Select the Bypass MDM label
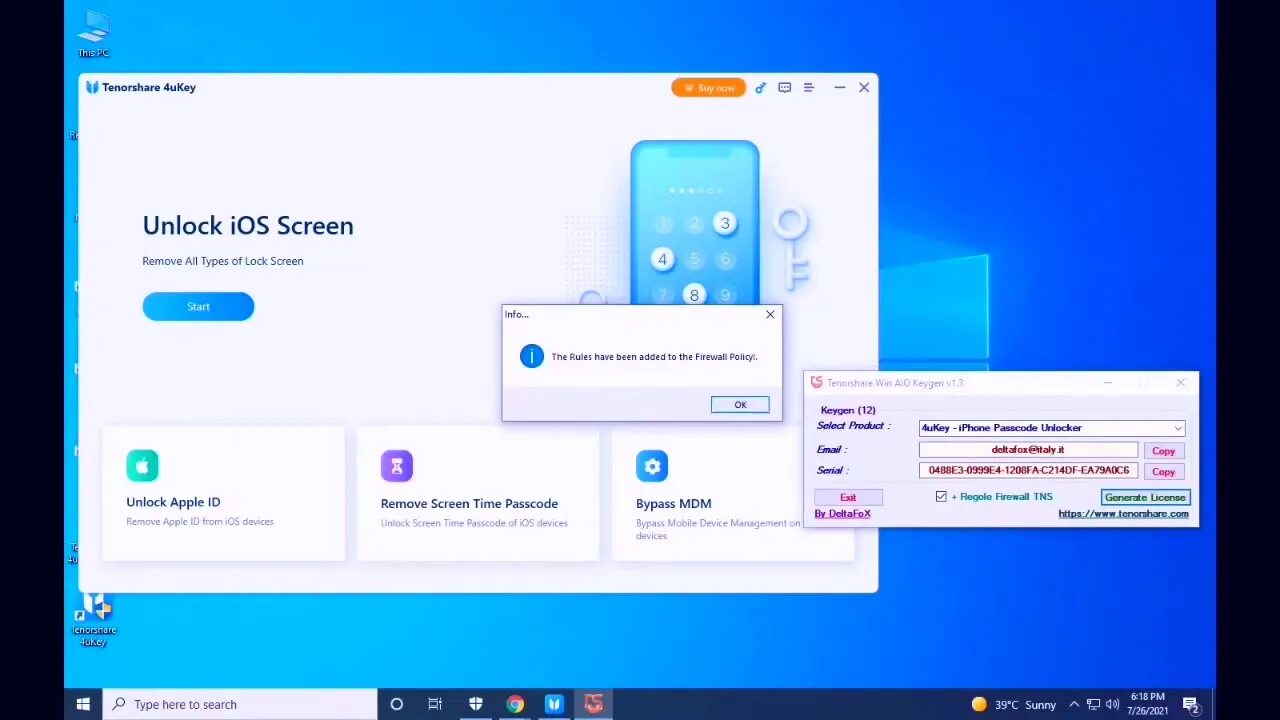The height and width of the screenshot is (720, 1280). [x=674, y=503]
